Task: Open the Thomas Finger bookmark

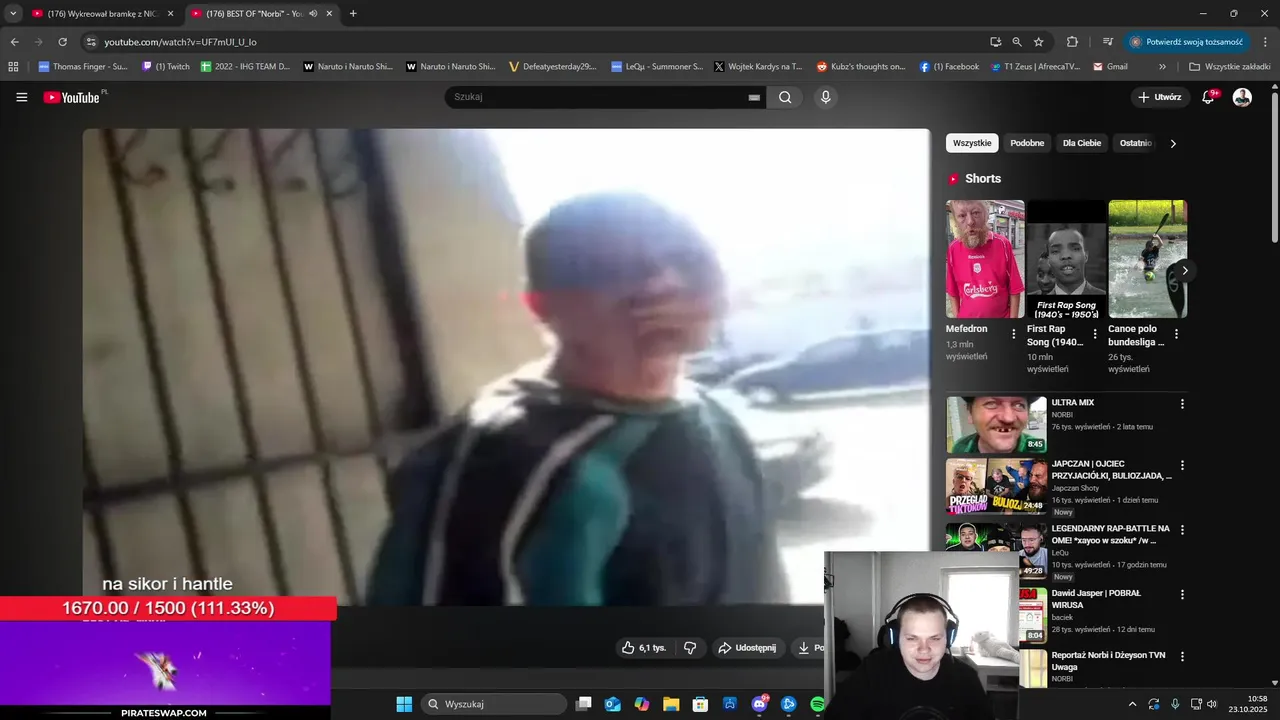Action: coord(83,67)
